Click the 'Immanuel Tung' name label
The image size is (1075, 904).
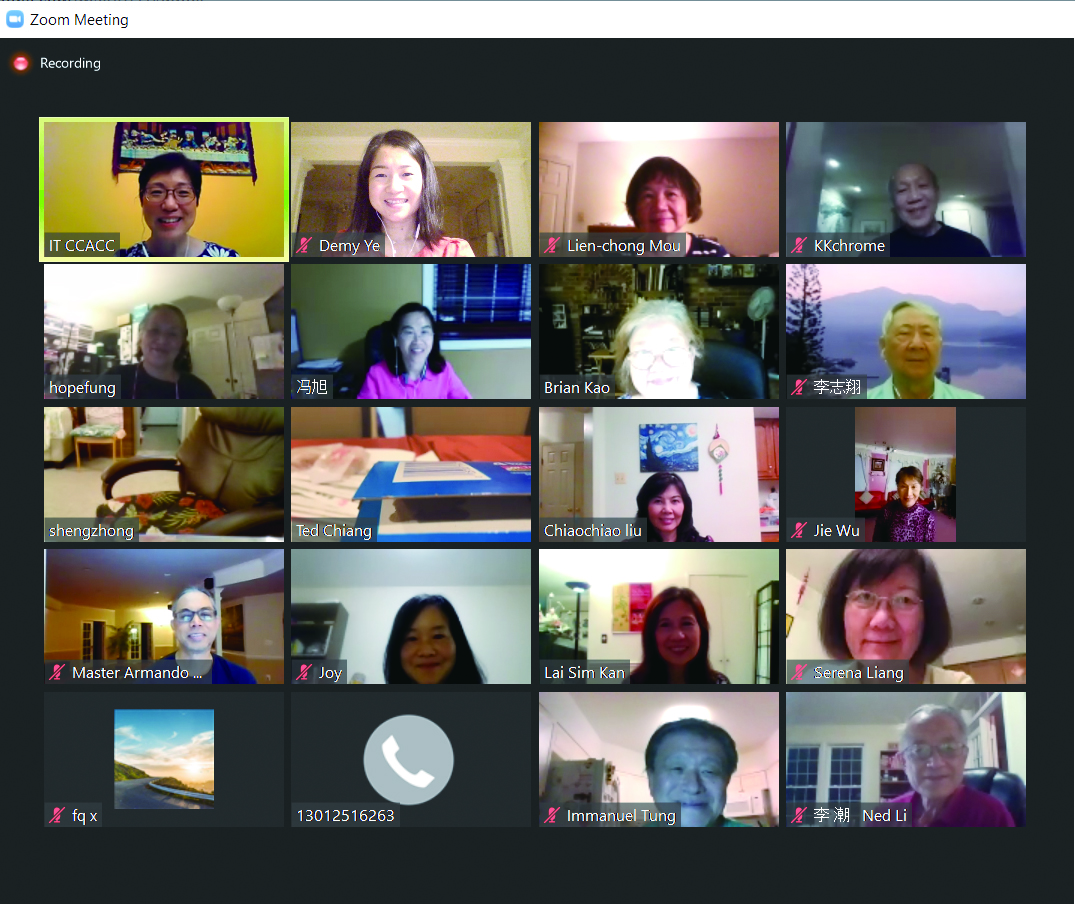[621, 816]
